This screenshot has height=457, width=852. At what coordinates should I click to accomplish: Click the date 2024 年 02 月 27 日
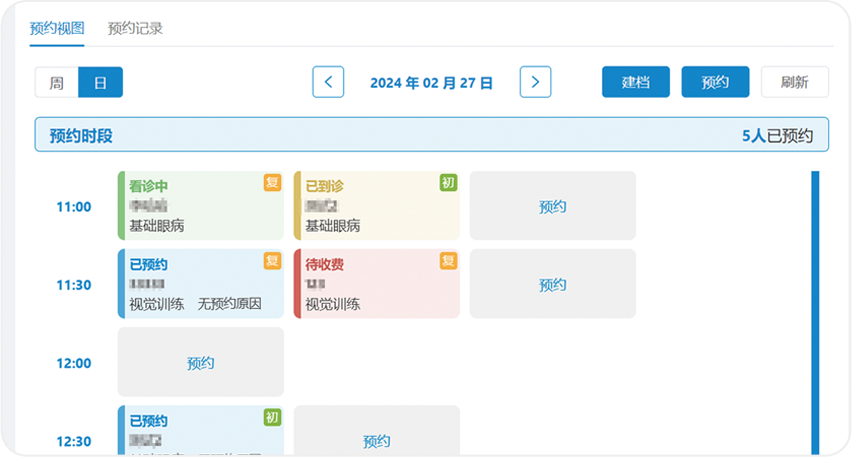(x=431, y=83)
